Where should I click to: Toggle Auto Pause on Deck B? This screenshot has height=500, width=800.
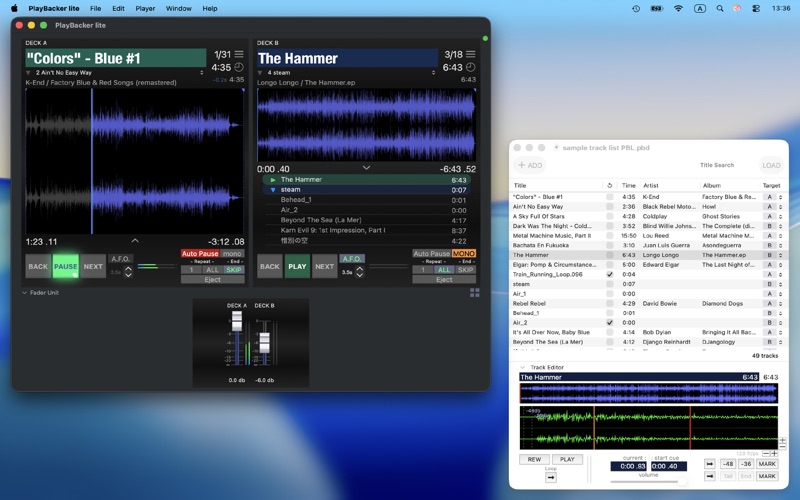click(432, 254)
